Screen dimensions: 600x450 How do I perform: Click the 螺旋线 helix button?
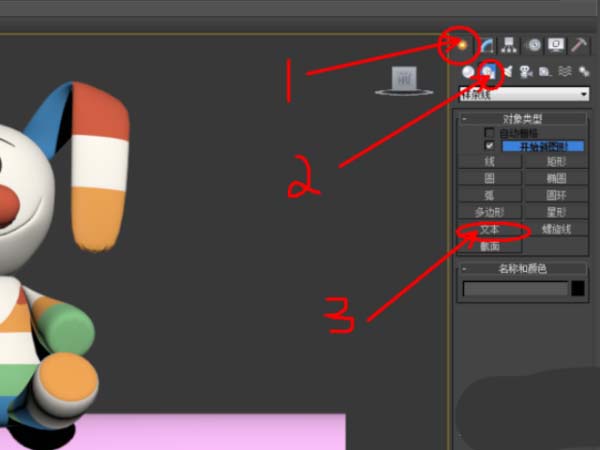click(556, 230)
